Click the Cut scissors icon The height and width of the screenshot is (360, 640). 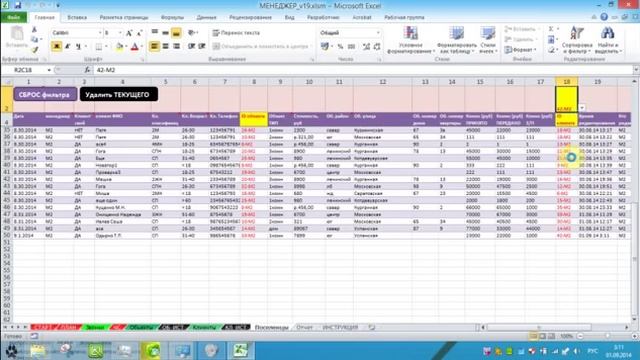click(34, 30)
